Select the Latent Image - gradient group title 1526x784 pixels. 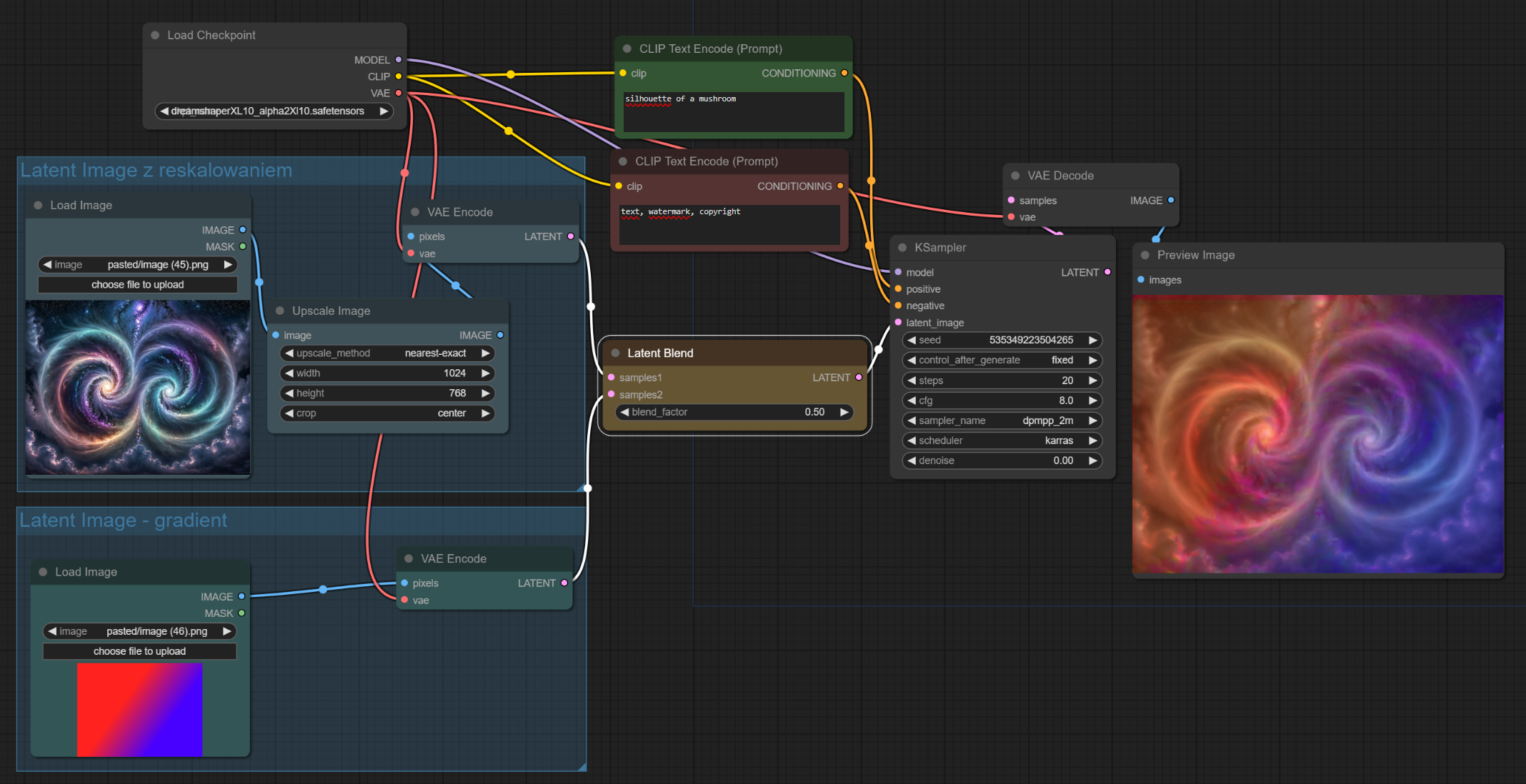(x=124, y=521)
